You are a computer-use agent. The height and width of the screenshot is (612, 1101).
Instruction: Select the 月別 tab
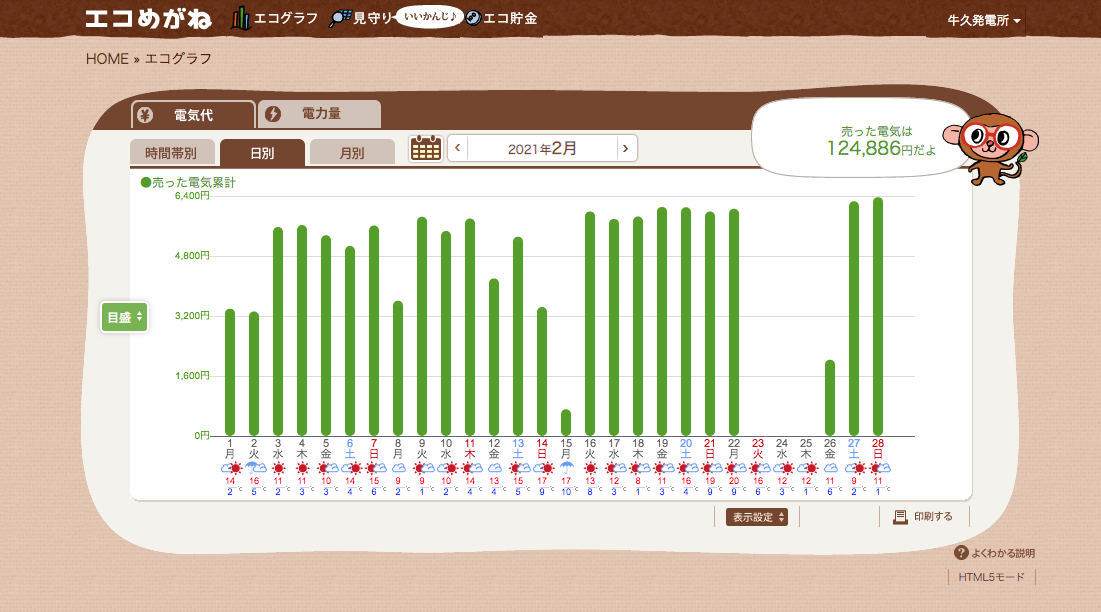pyautogui.click(x=352, y=152)
